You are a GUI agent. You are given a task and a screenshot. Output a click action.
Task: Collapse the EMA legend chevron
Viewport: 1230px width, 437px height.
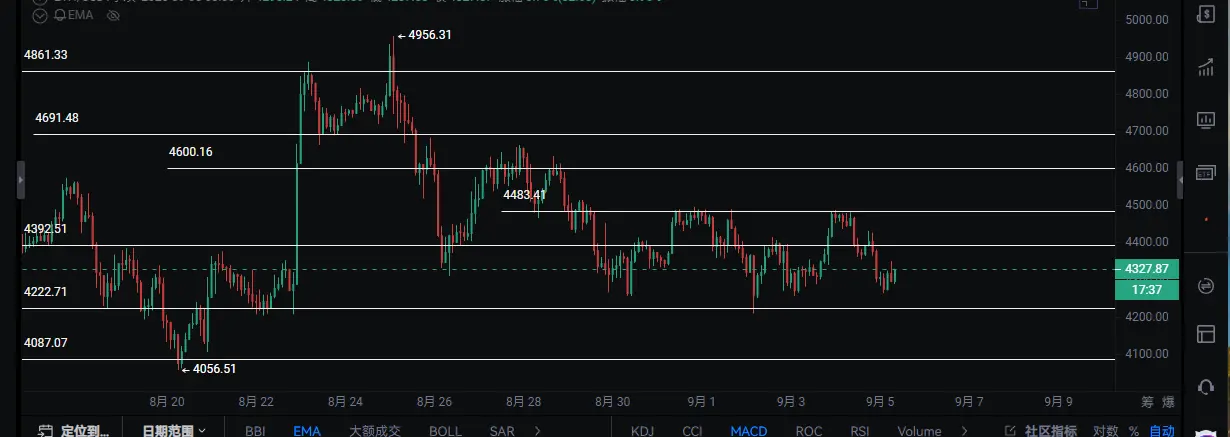point(38,16)
